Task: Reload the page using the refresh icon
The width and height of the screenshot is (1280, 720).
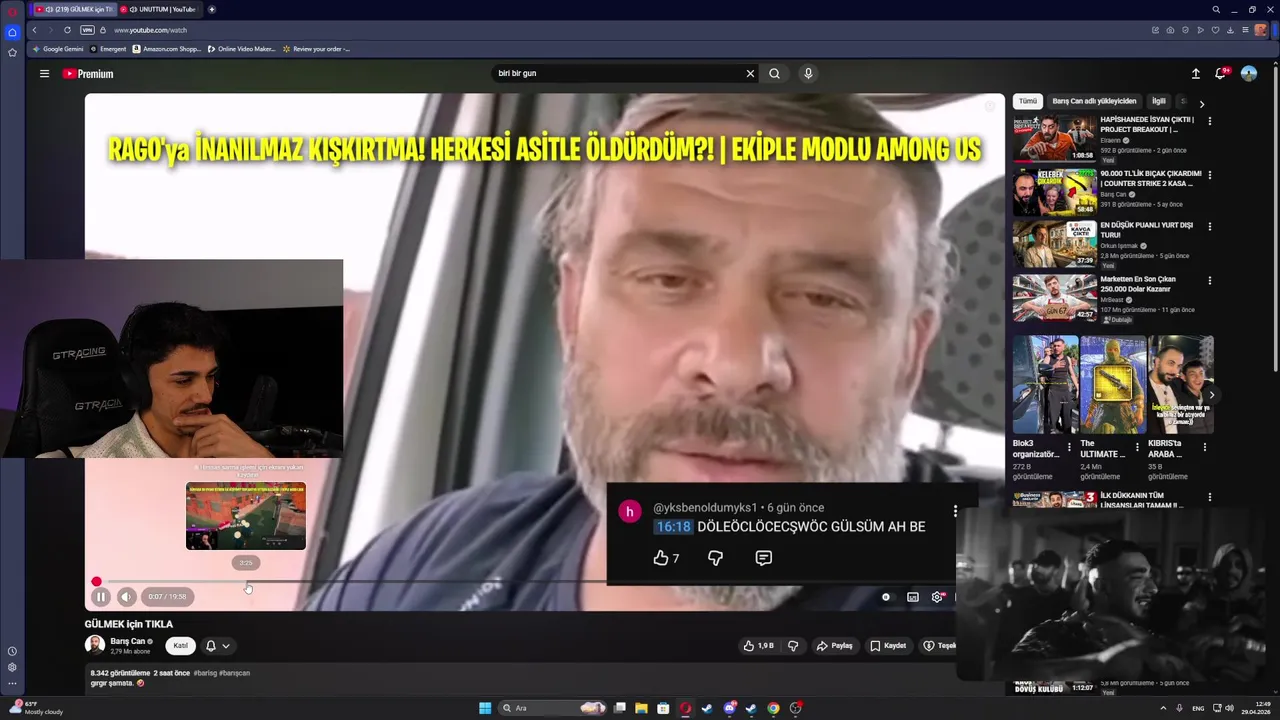Action: click(x=67, y=30)
